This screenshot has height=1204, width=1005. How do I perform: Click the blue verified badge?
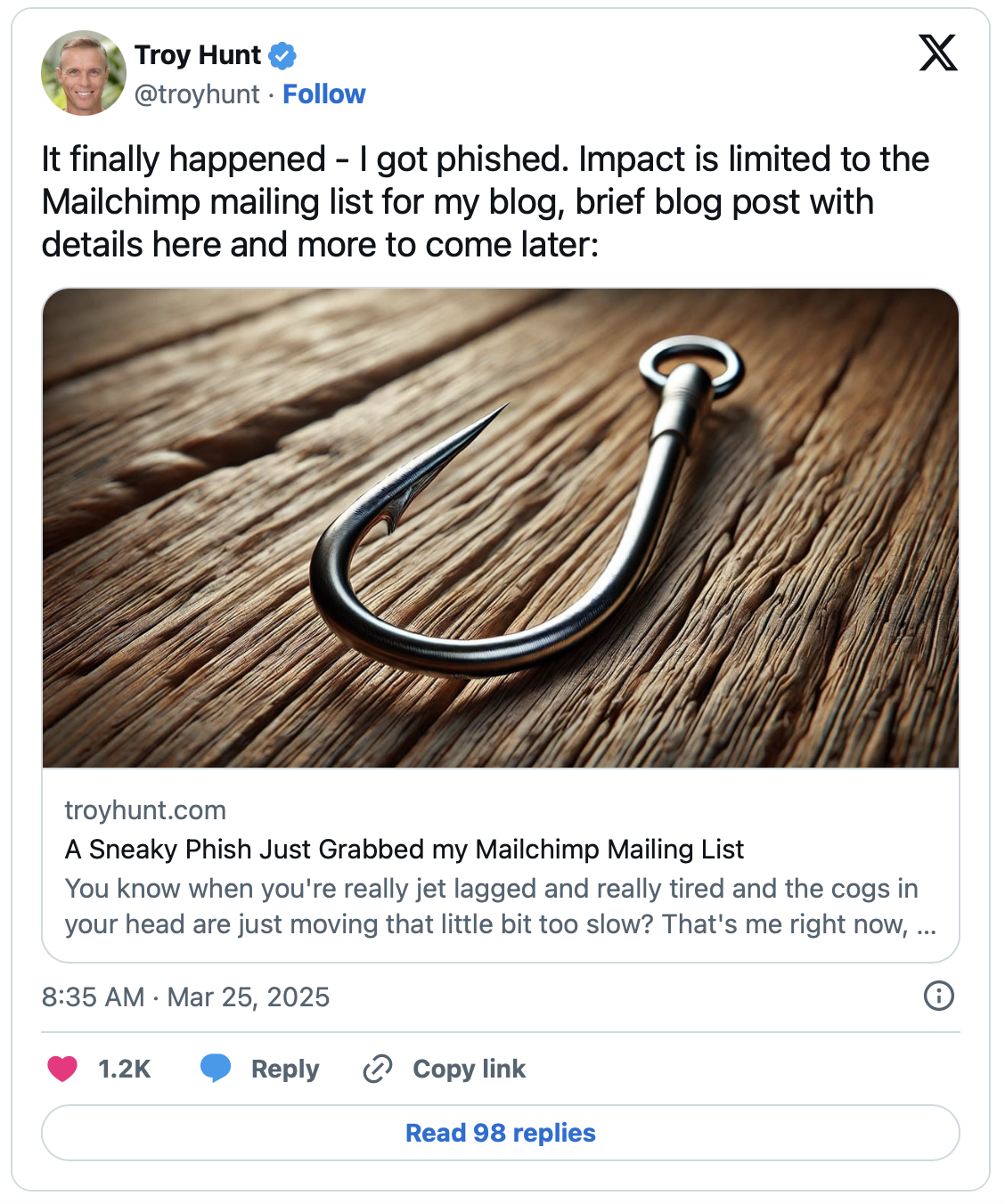click(x=282, y=56)
